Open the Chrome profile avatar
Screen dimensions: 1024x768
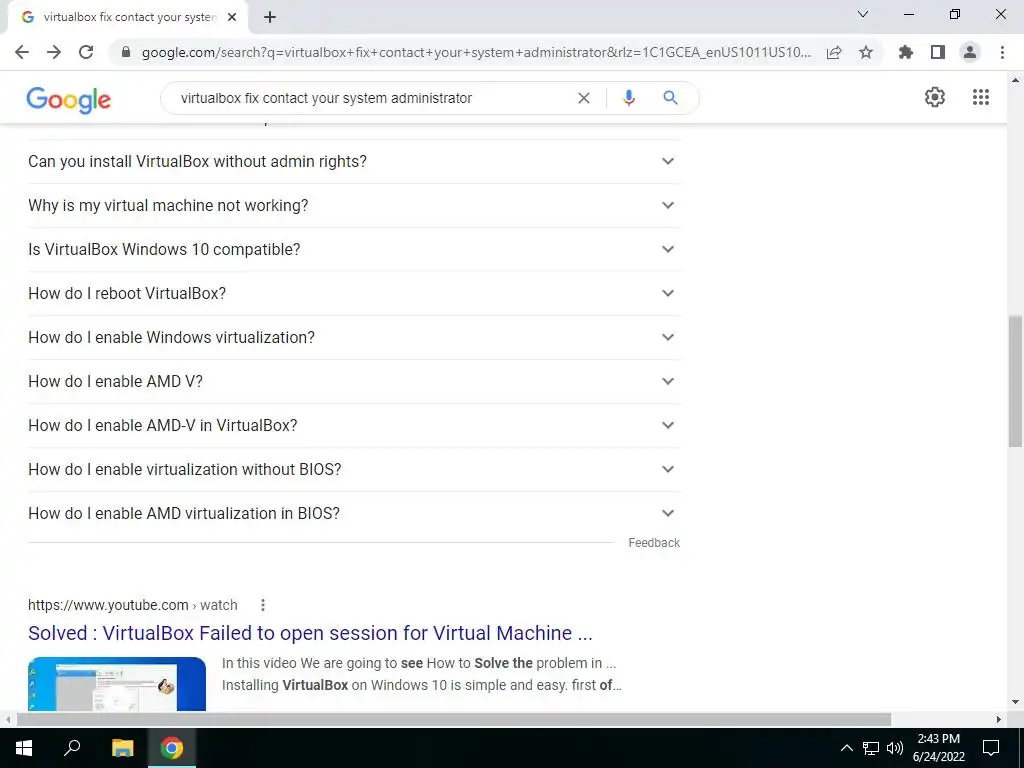click(970, 52)
